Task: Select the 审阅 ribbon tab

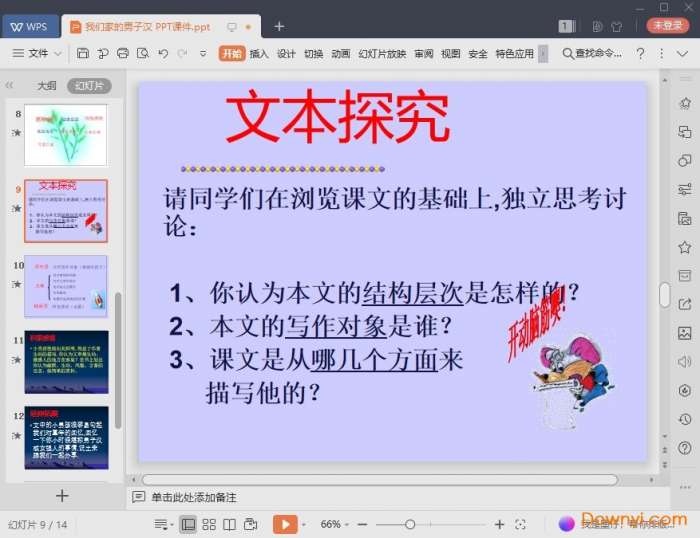Action: [424, 54]
